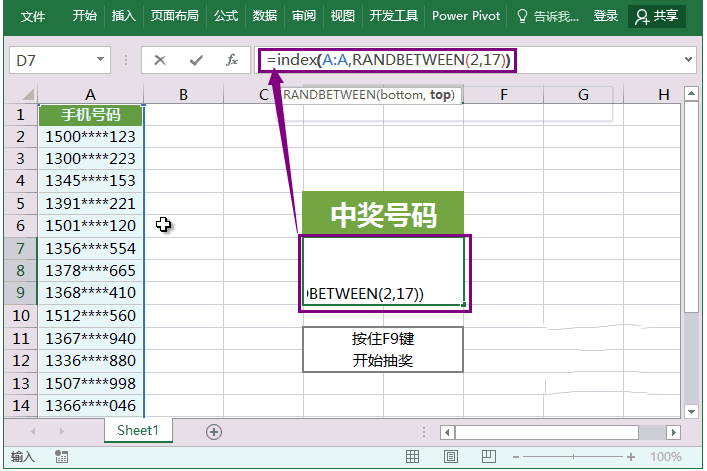The width and height of the screenshot is (707, 471).
Task: Select row 1 header
Action: click(20, 114)
